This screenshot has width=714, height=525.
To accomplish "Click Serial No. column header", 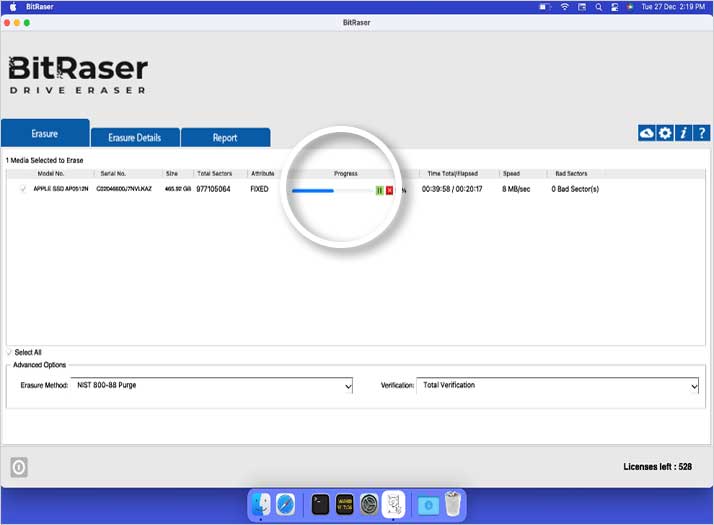I will pyautogui.click(x=113, y=173).
